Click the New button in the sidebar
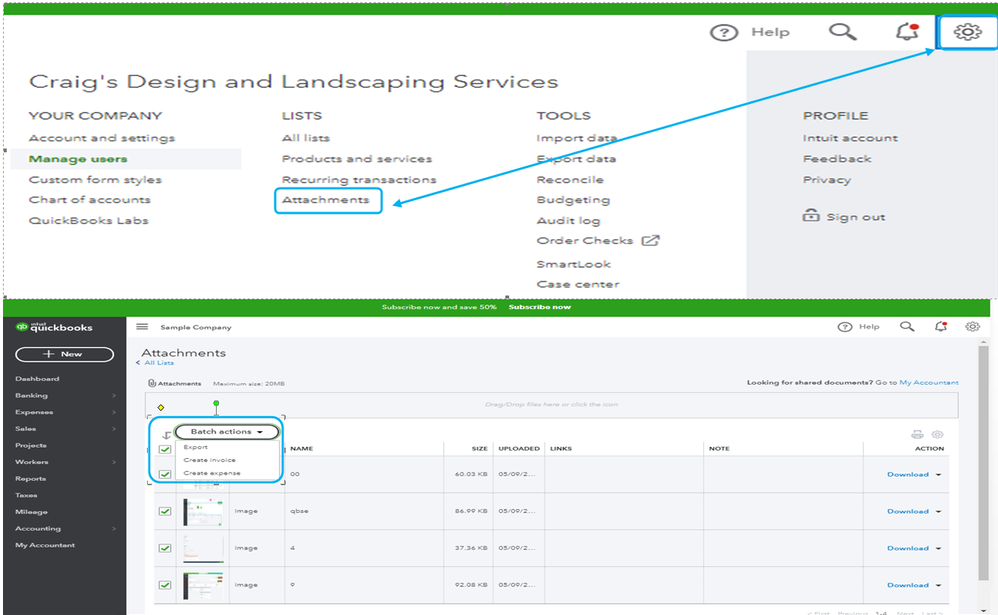998x615 pixels. [64, 354]
